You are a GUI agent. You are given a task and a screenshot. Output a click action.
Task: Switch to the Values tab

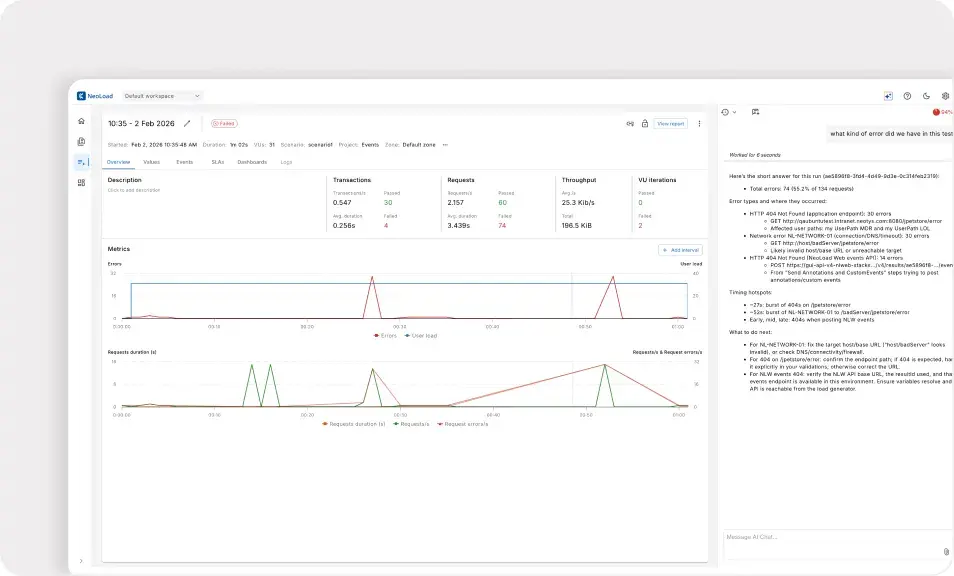[x=151, y=161]
